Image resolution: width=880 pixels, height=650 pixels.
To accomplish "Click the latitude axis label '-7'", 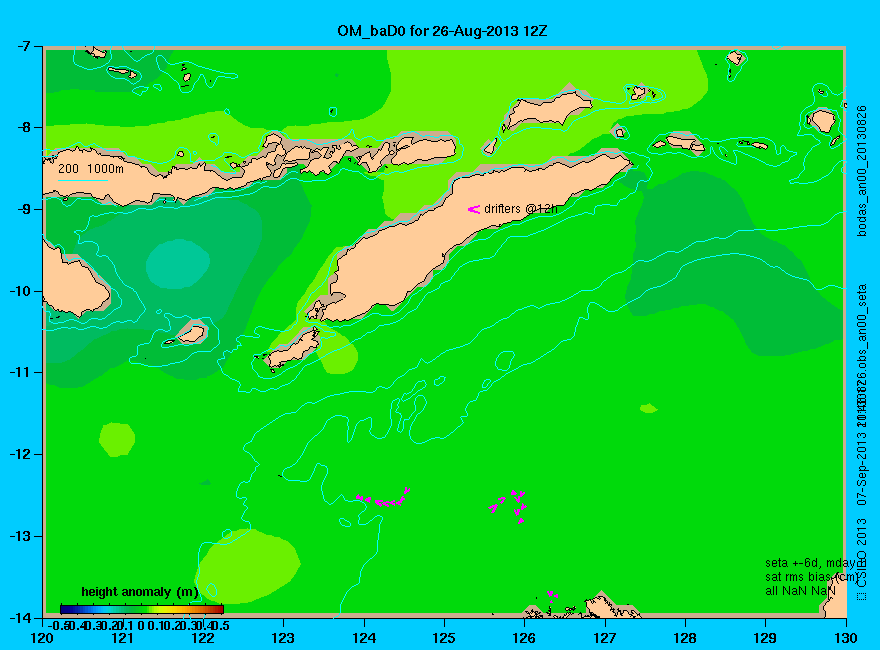I will click(x=23, y=46).
